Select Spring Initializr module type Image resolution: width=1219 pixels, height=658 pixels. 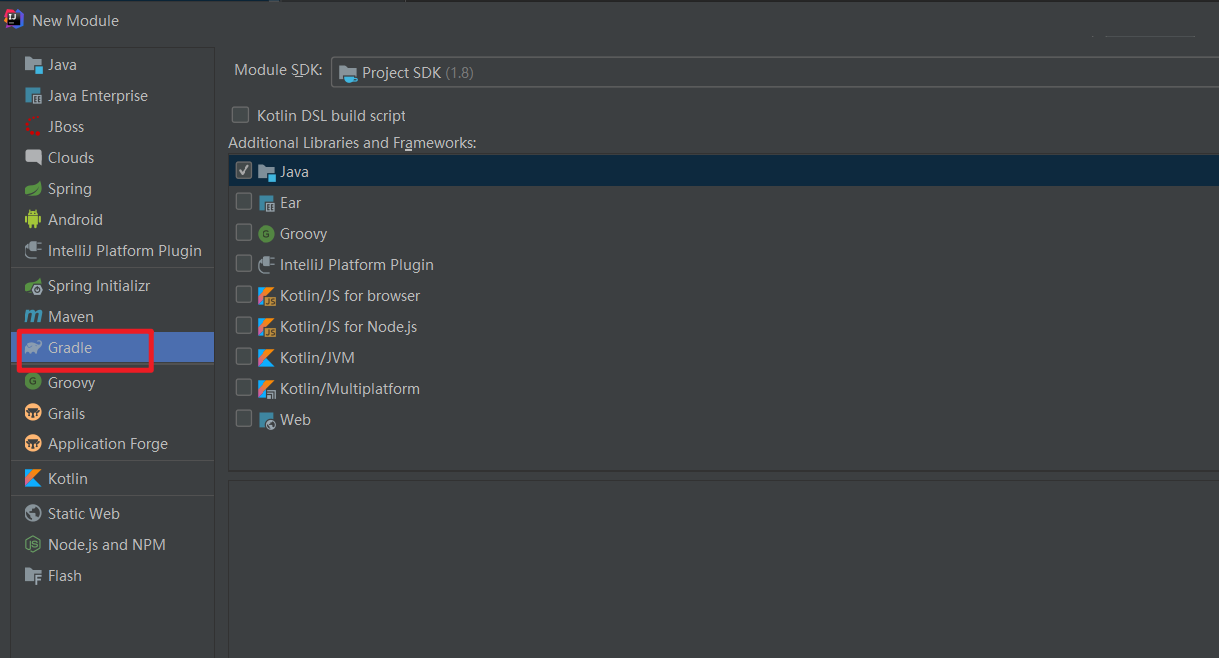[113, 286]
